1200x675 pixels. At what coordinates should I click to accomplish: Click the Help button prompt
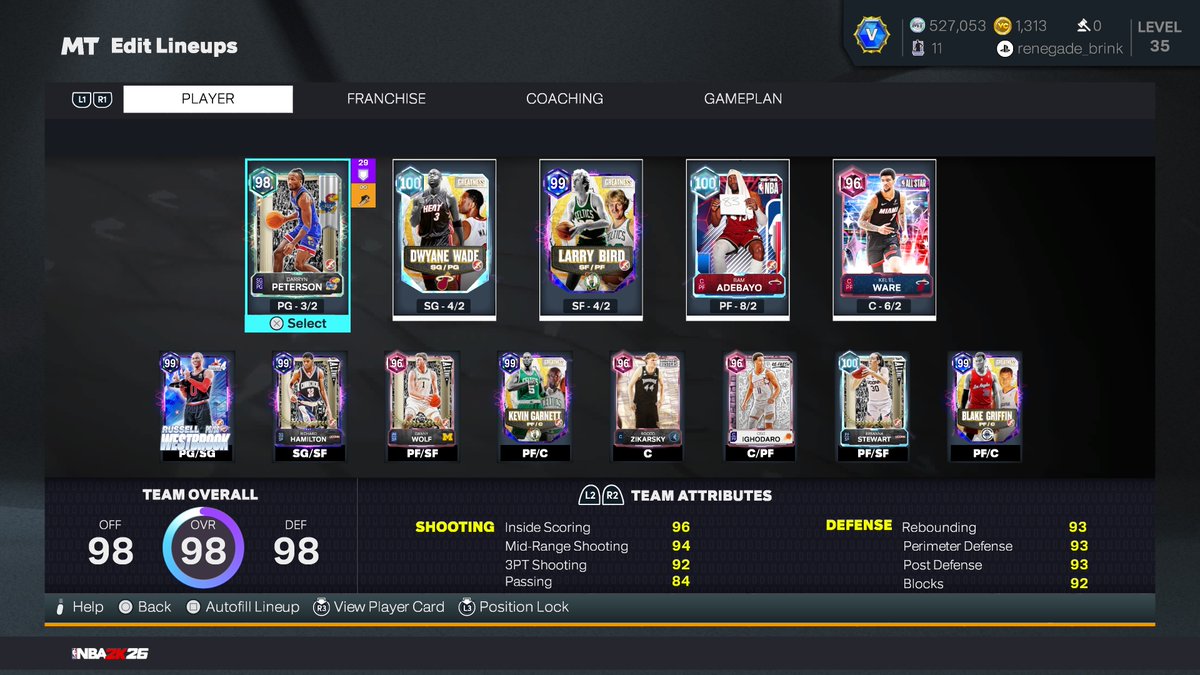[80, 607]
